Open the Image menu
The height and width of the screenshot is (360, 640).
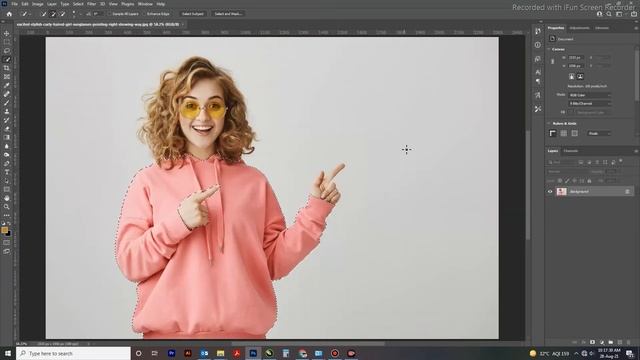pos(38,4)
